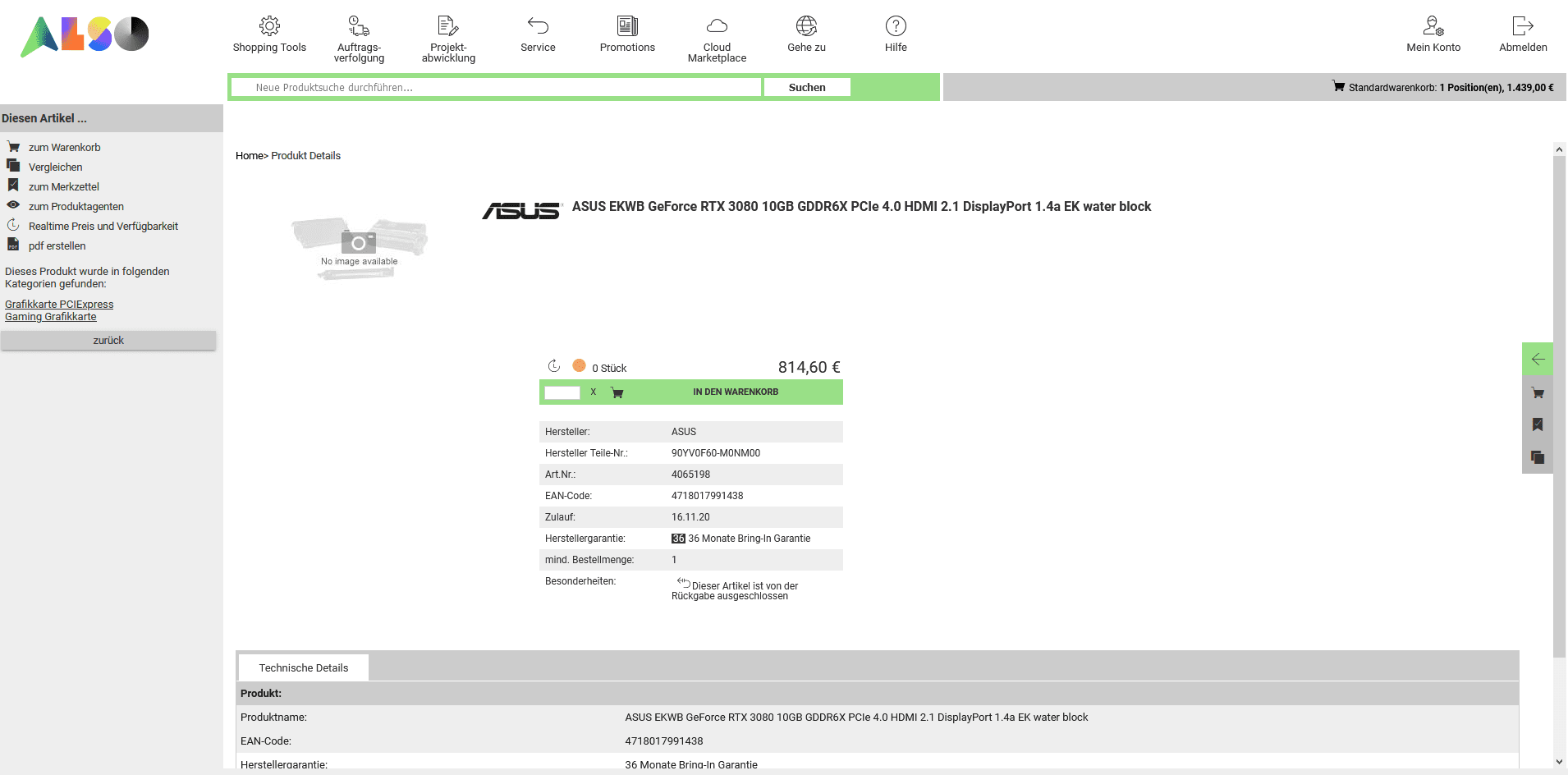This screenshot has width=1568, height=775.
Task: Click the eye icon beside zum Produktagenten
Action: [x=13, y=205]
